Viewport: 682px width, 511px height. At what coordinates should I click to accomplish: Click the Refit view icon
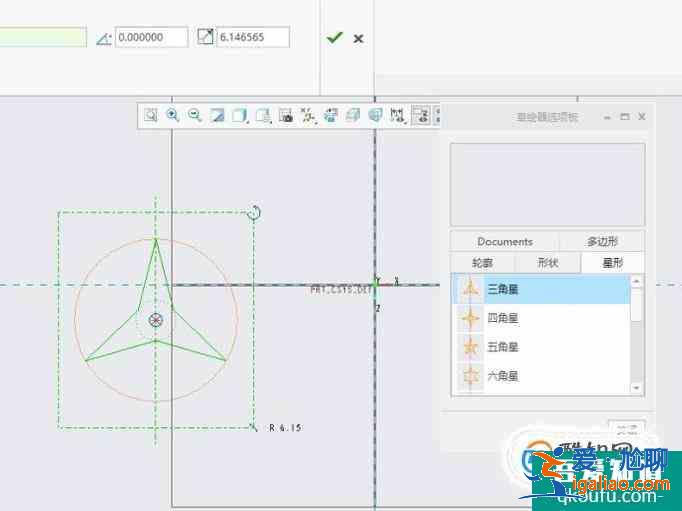pyautogui.click(x=150, y=115)
